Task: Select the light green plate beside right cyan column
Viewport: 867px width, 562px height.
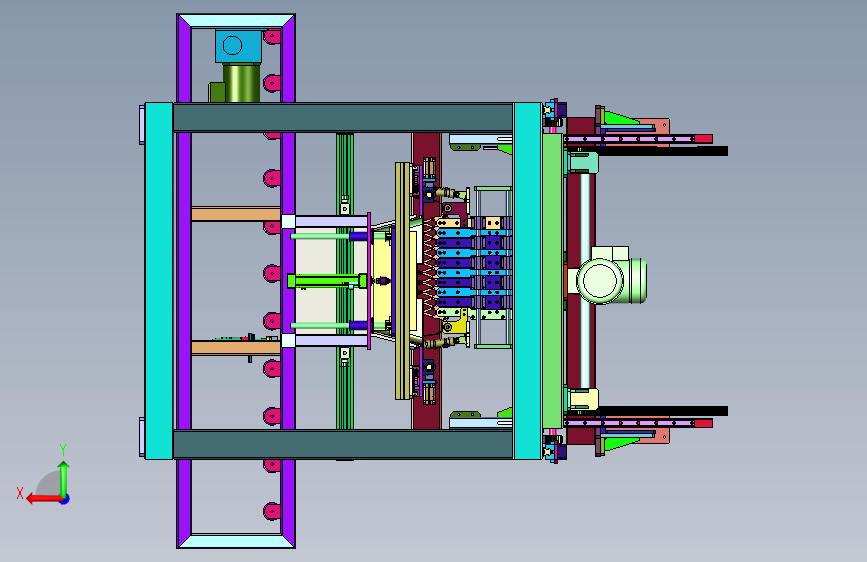Action: tap(552, 280)
